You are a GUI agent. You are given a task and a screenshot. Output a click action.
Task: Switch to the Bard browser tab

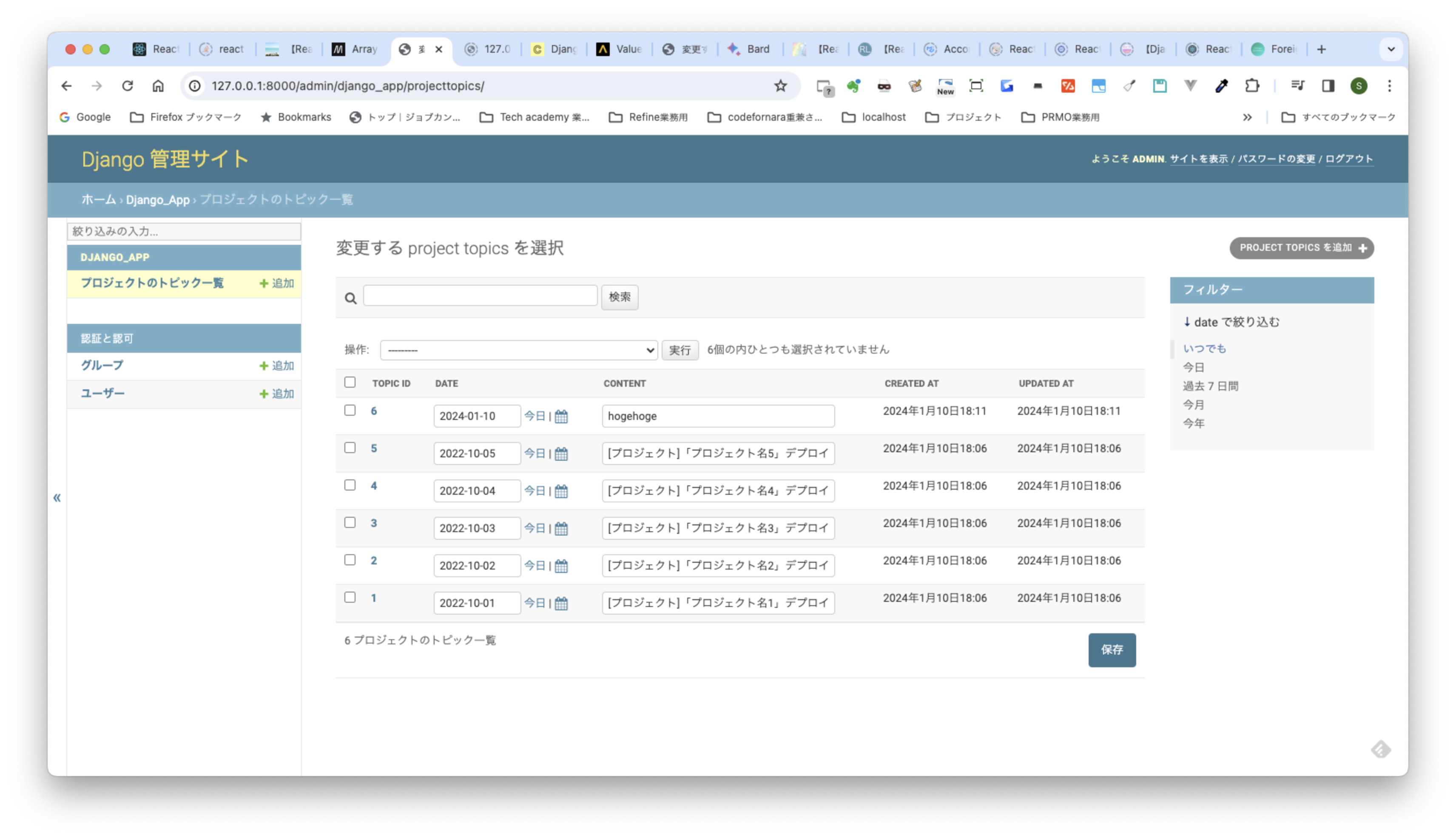751,49
